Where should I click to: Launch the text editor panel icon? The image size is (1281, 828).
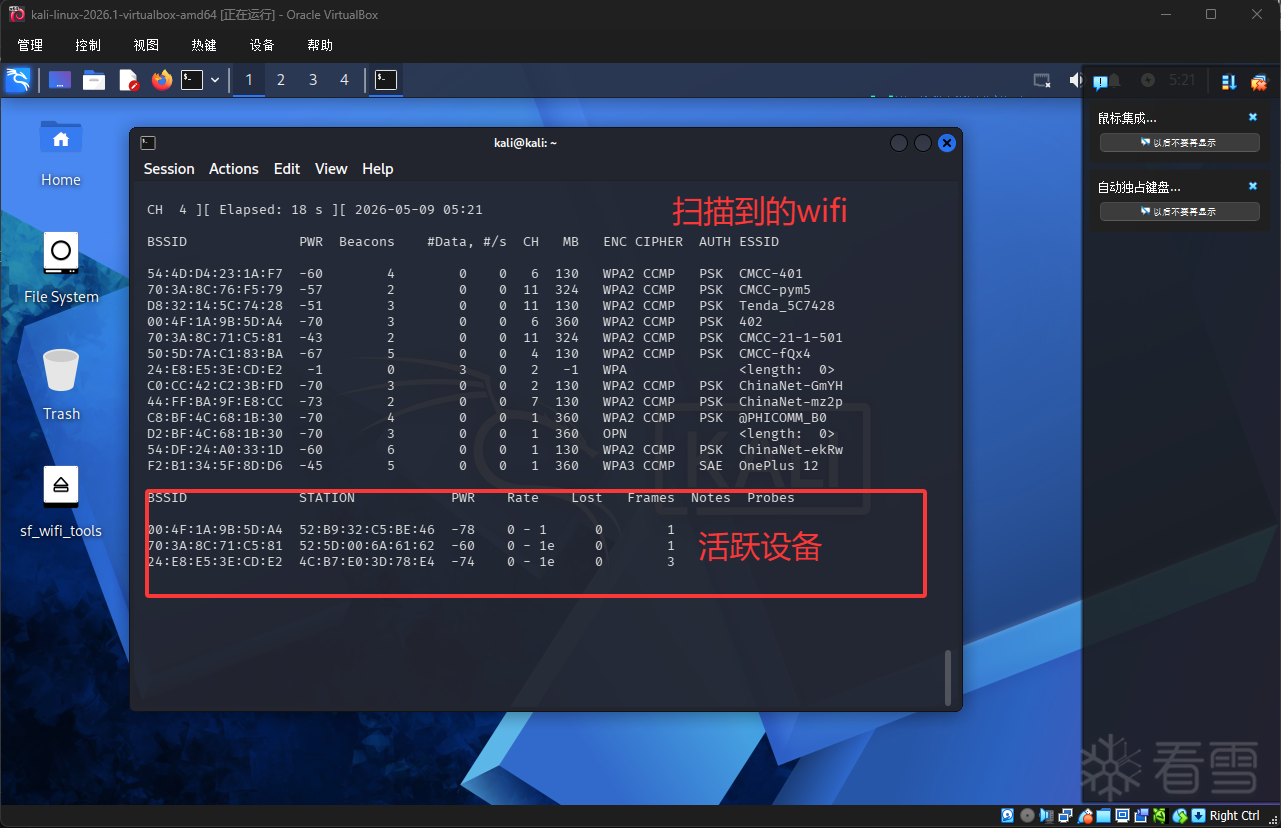coord(128,80)
